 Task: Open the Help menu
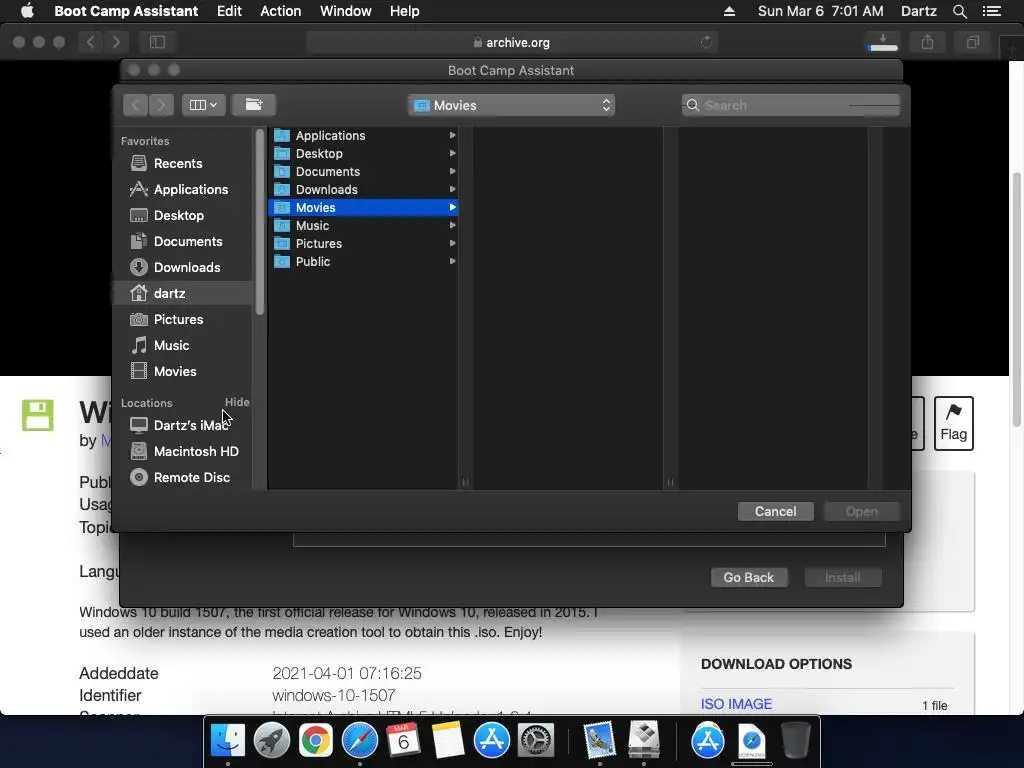pyautogui.click(x=404, y=11)
